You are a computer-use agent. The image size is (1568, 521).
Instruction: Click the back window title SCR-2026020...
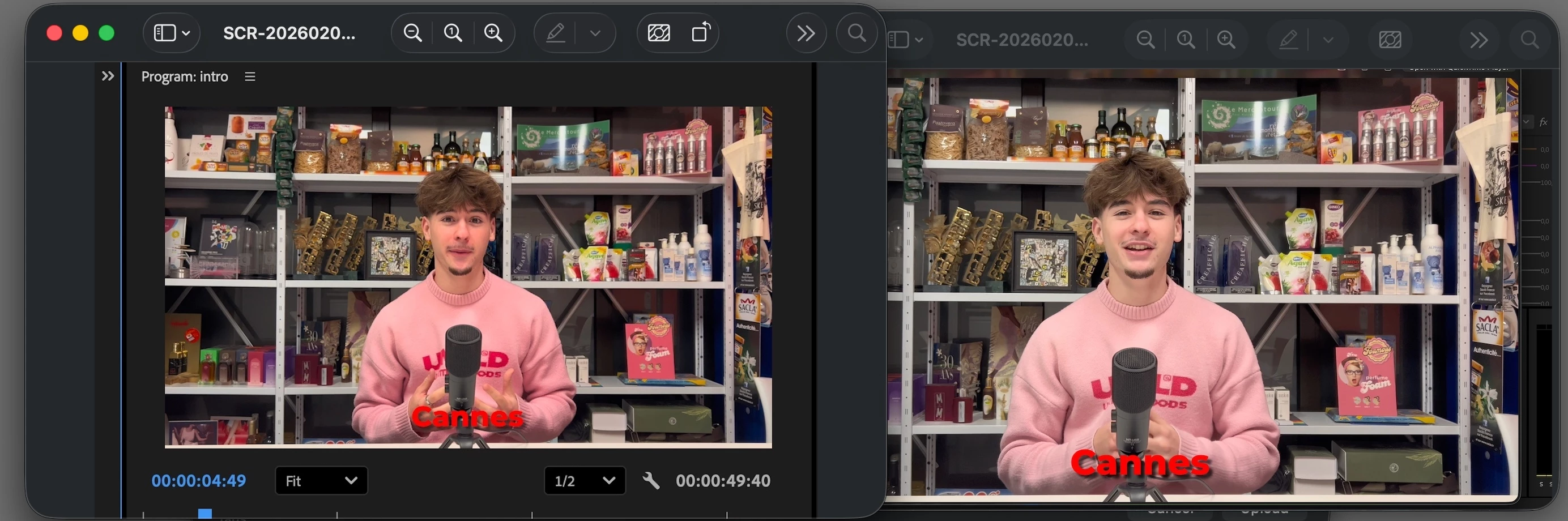1022,40
